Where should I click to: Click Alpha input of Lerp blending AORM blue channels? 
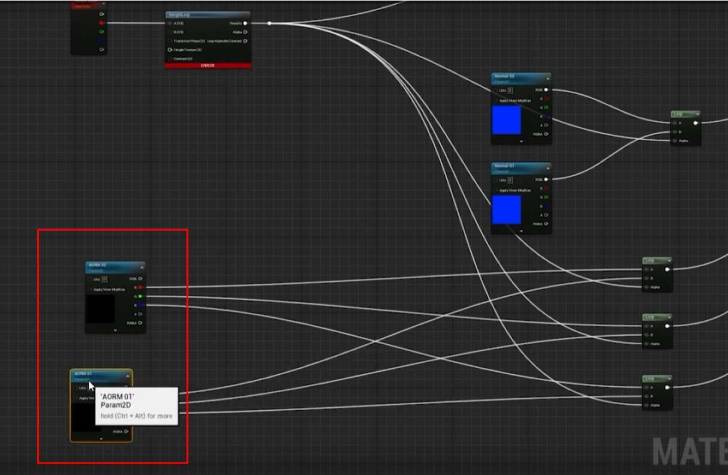(x=646, y=405)
